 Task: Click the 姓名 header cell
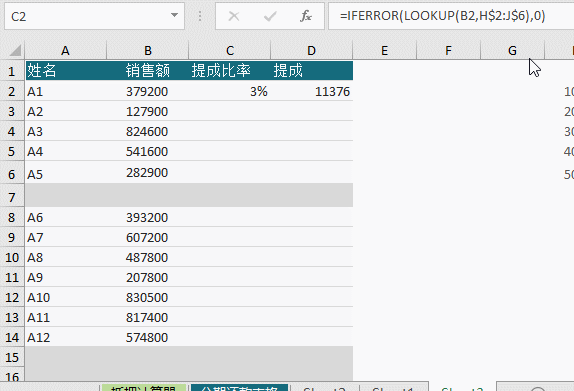point(66,71)
